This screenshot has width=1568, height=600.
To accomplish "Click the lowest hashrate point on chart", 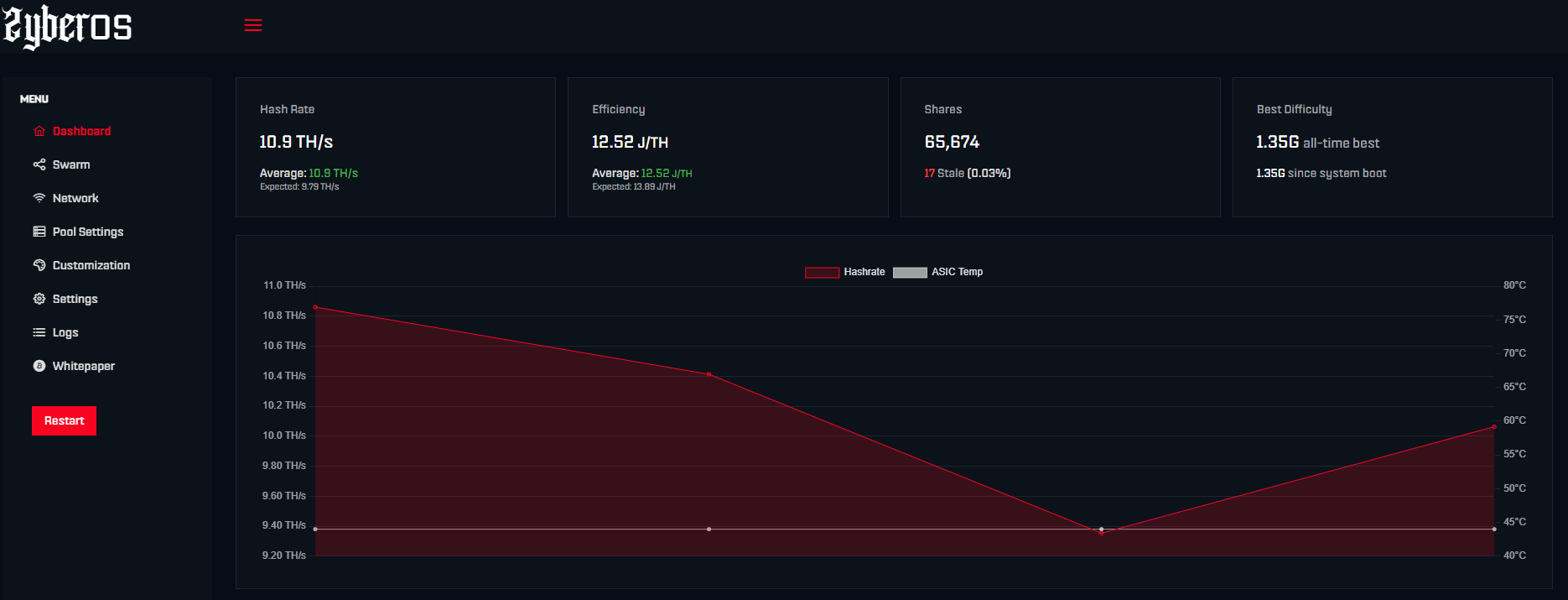I will (1101, 533).
